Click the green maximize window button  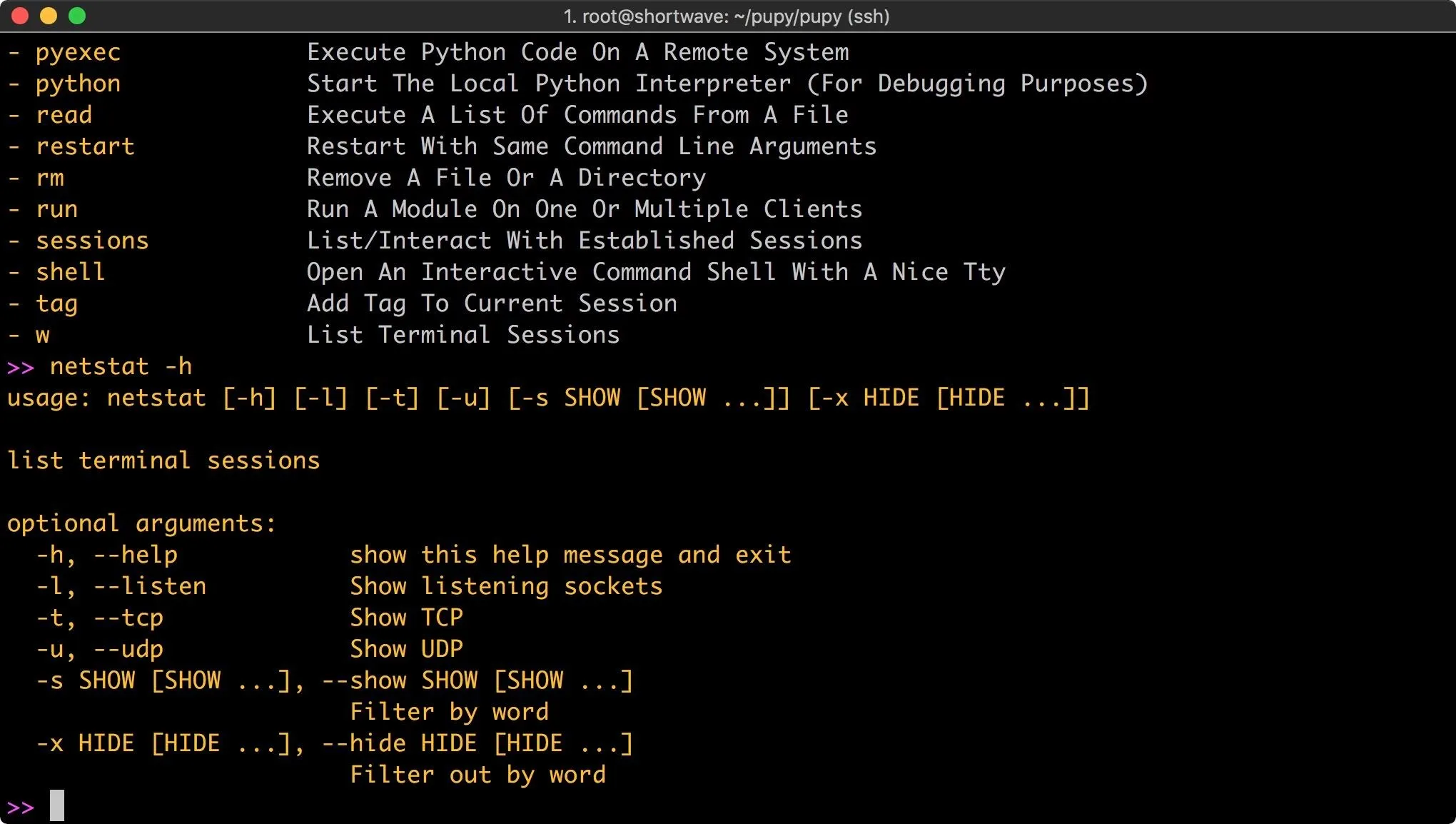pos(77,16)
